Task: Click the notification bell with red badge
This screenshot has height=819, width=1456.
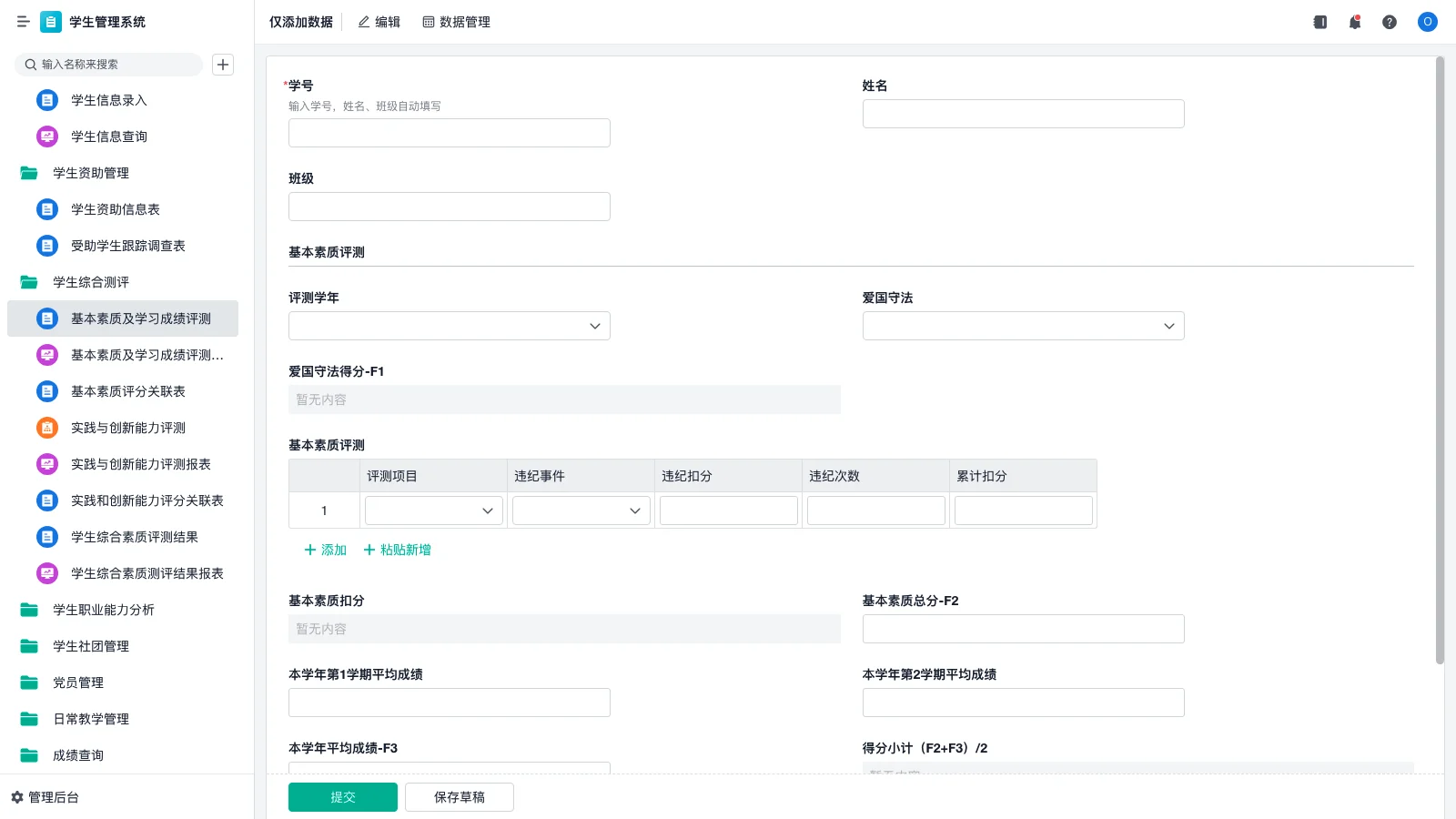Action: pyautogui.click(x=1354, y=22)
